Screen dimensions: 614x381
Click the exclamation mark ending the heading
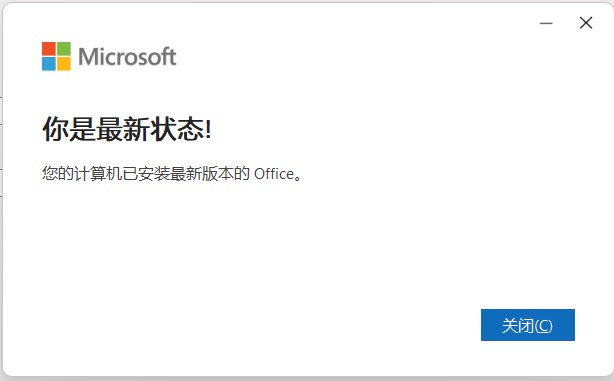(208, 129)
